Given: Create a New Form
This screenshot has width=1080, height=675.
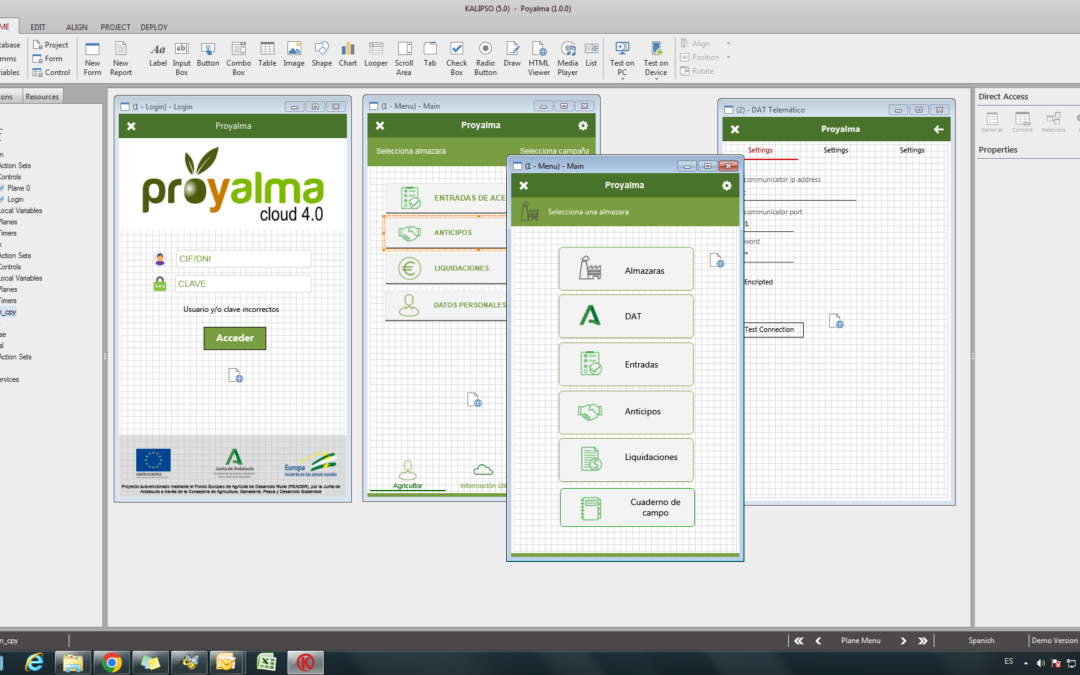Looking at the screenshot, I should [x=92, y=59].
